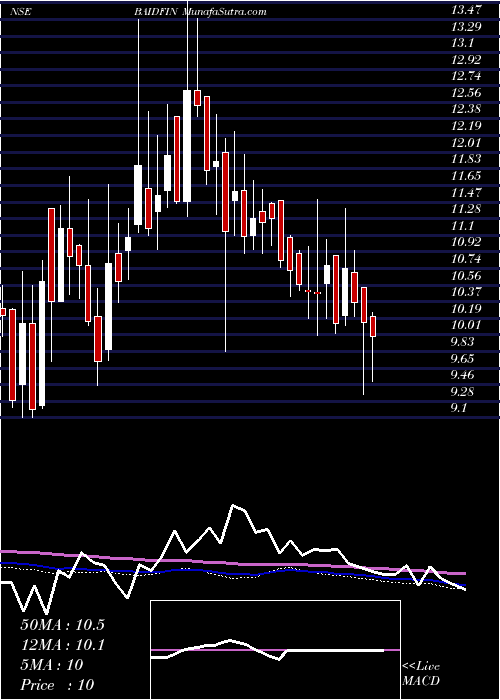Click inside the MACD inset chart
This screenshot has height=700, width=500.
click(x=275, y=650)
